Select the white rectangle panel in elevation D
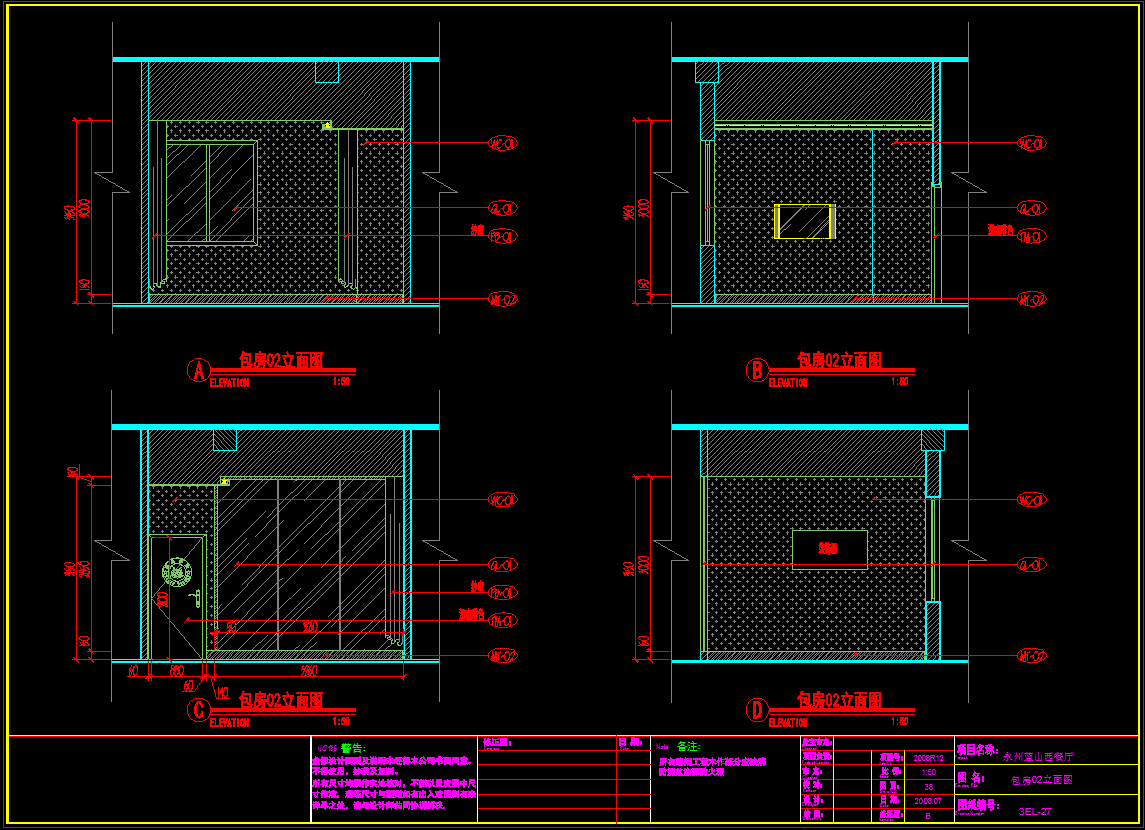Image resolution: width=1145 pixels, height=830 pixels. (x=829, y=549)
